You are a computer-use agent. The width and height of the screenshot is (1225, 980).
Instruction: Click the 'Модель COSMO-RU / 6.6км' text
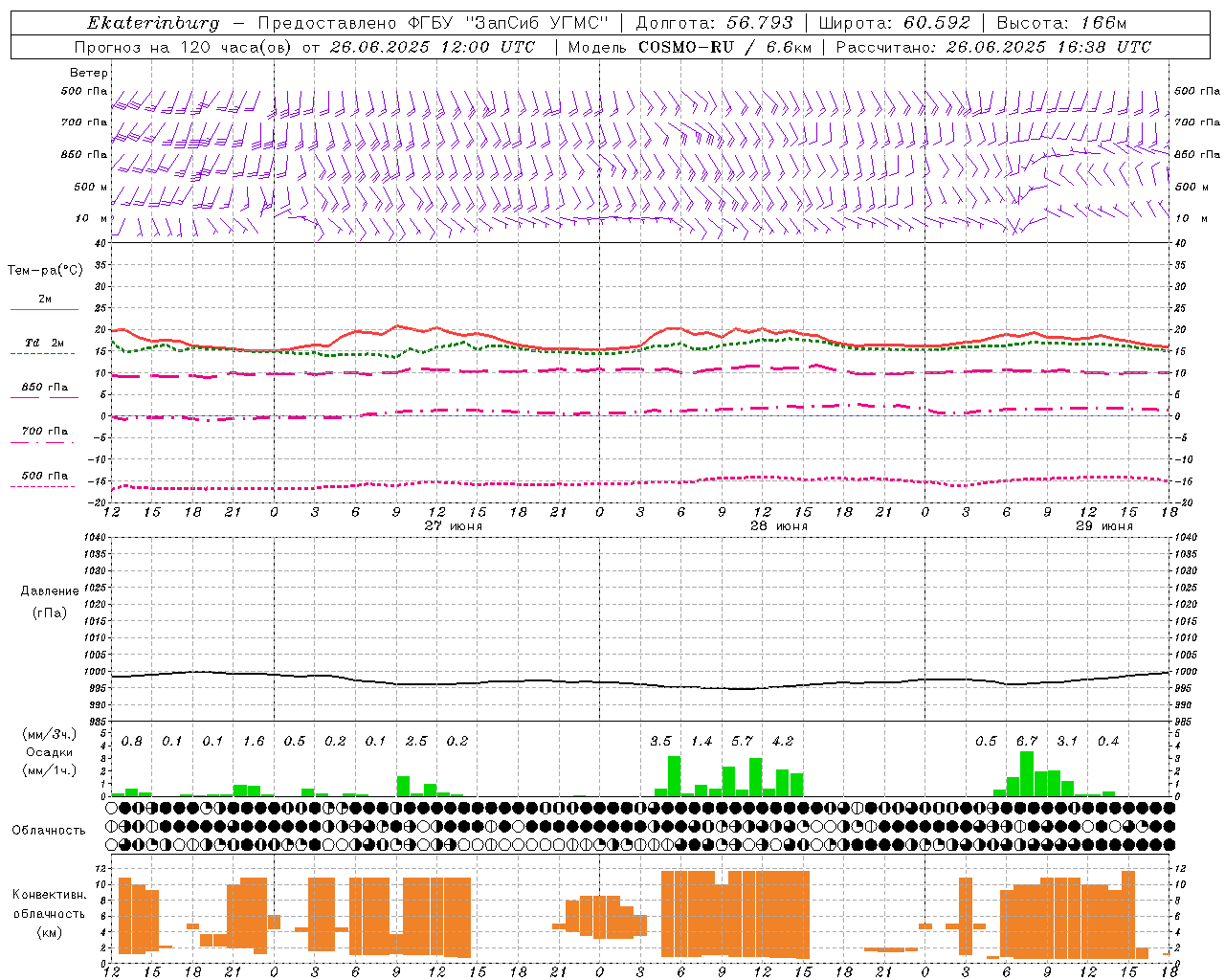pyautogui.click(x=690, y=47)
